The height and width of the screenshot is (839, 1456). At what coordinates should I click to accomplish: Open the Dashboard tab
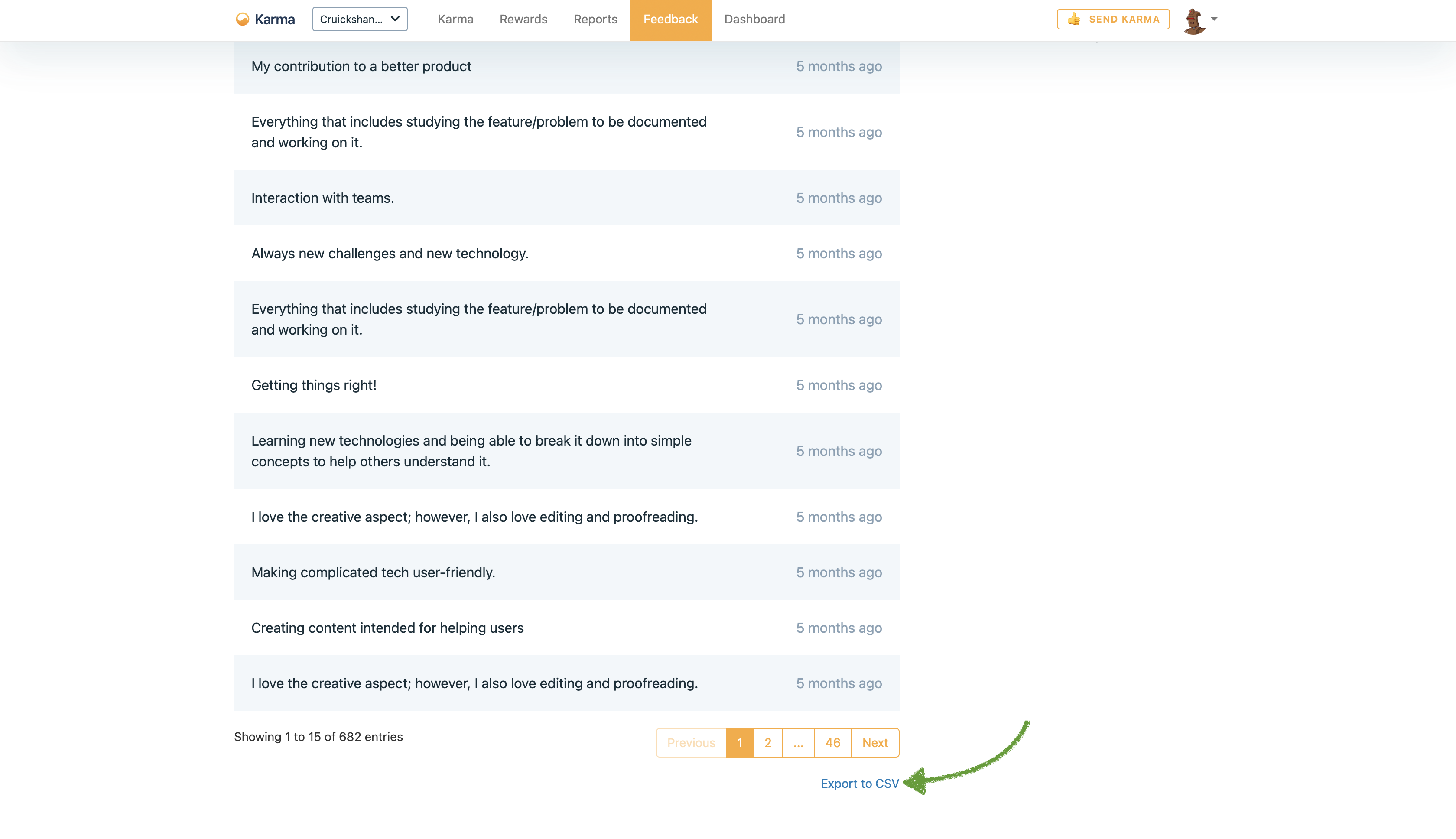[754, 20]
